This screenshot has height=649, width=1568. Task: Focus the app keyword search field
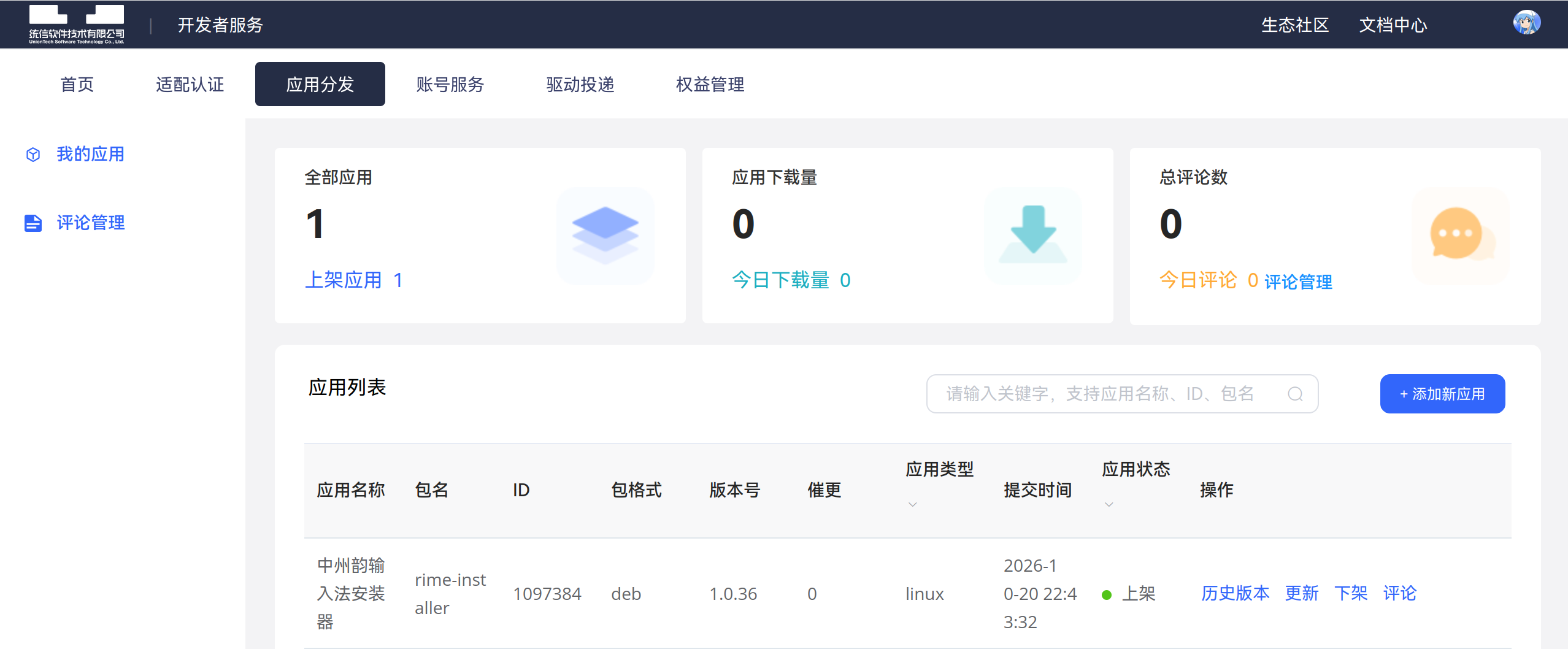click(1122, 394)
